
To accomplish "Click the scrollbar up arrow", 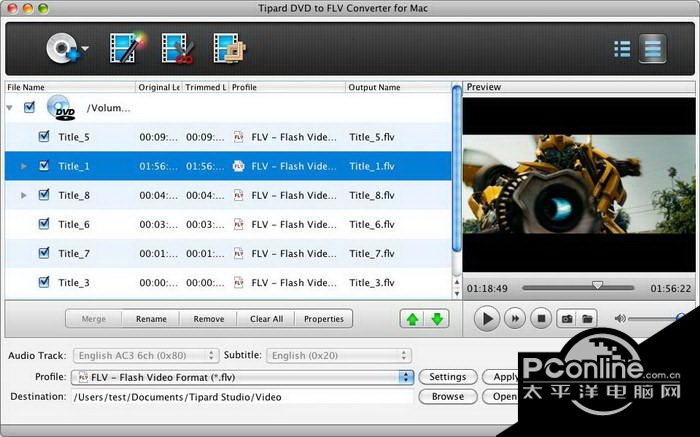I will 457,282.
